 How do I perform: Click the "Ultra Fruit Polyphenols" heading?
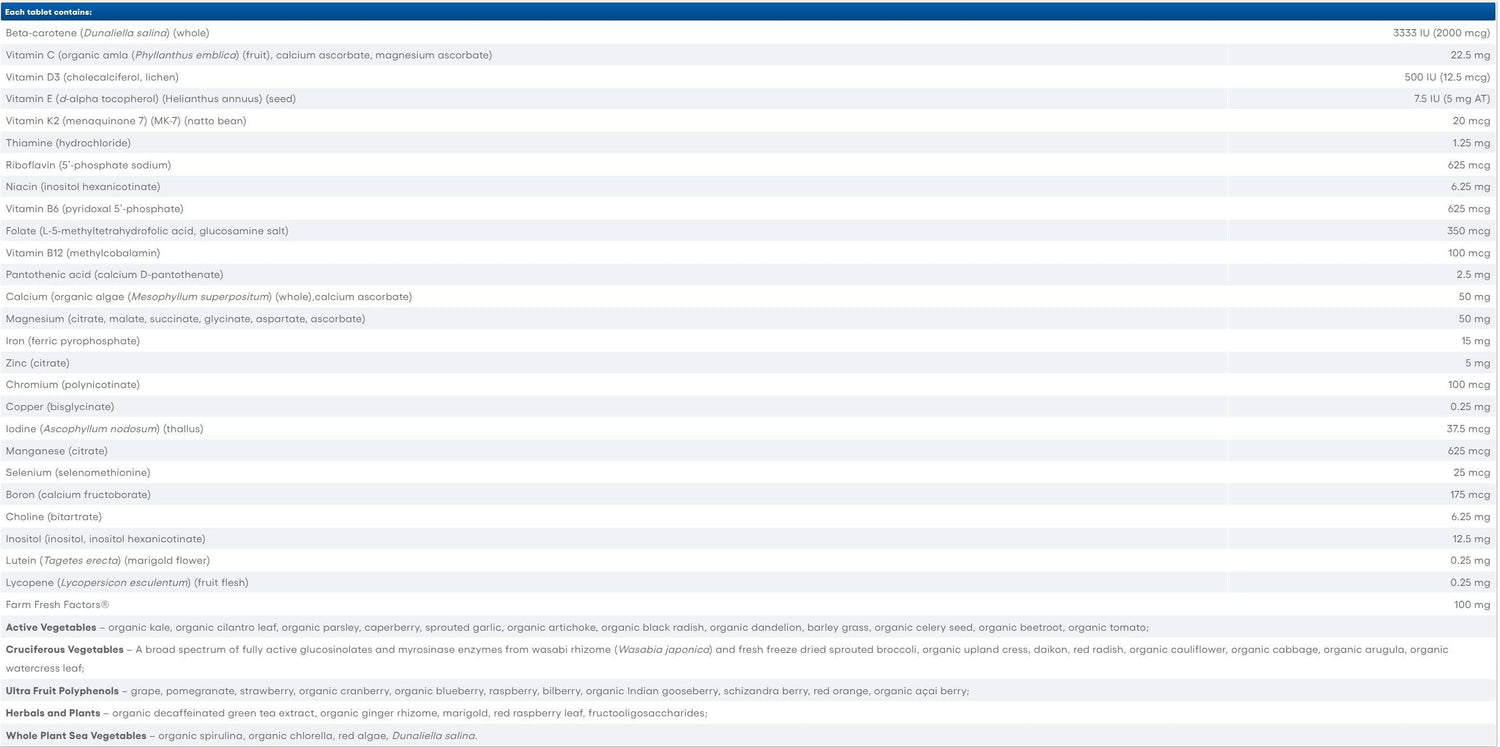pyautogui.click(x=63, y=691)
